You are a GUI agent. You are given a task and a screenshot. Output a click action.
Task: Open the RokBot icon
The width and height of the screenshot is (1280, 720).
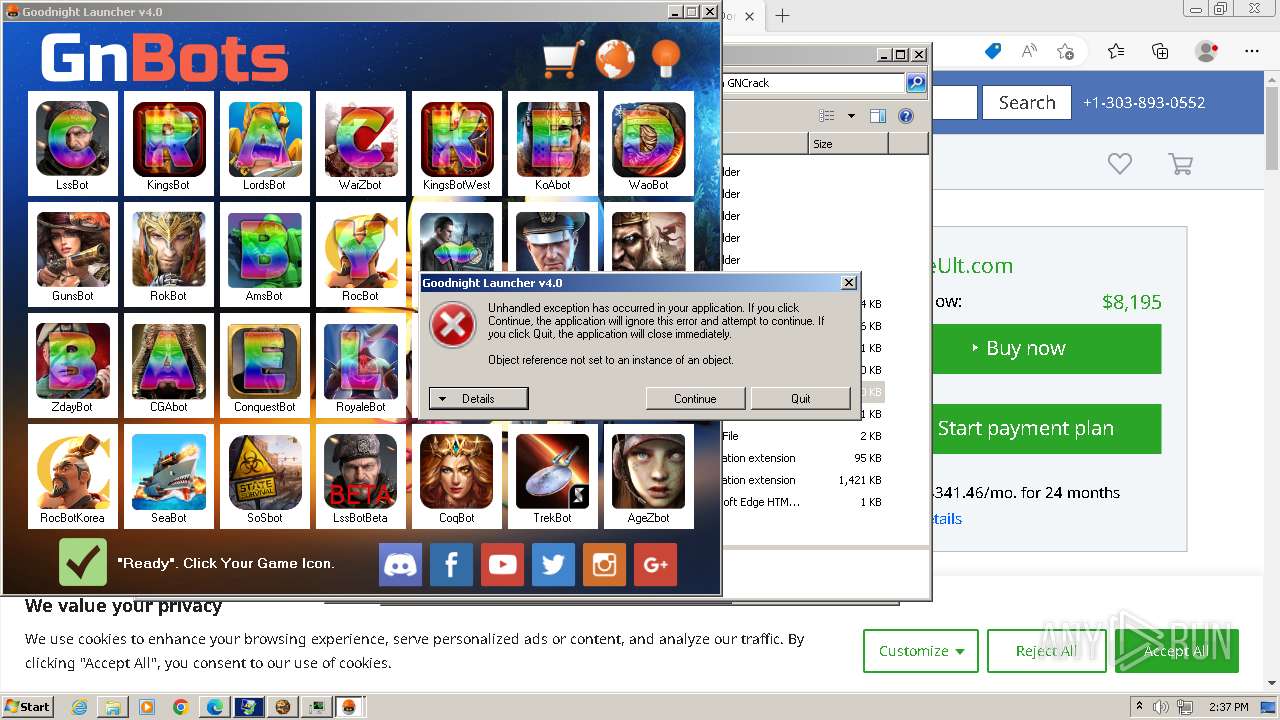[x=168, y=254]
